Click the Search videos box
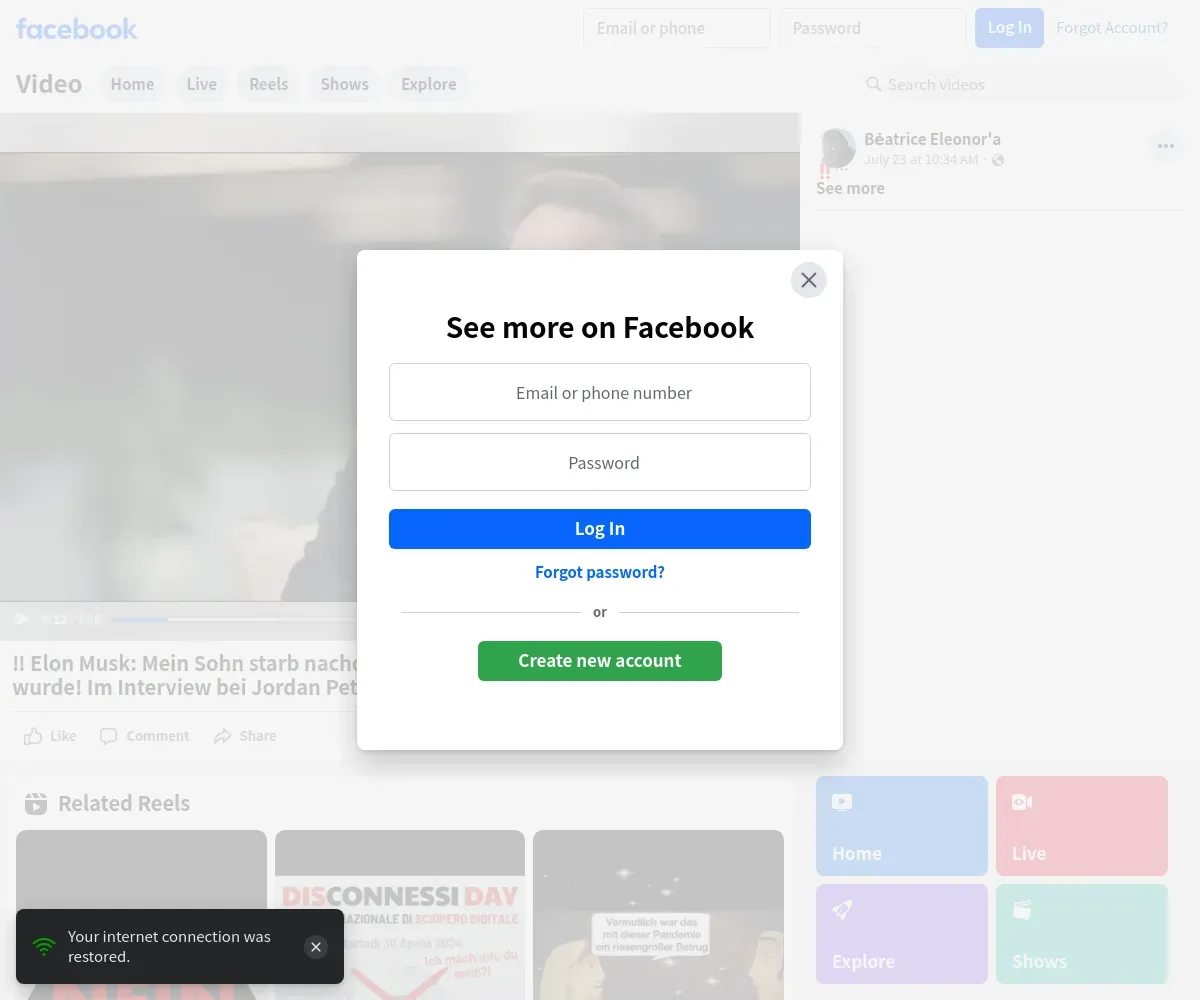The height and width of the screenshot is (1000, 1200). tap(1021, 84)
